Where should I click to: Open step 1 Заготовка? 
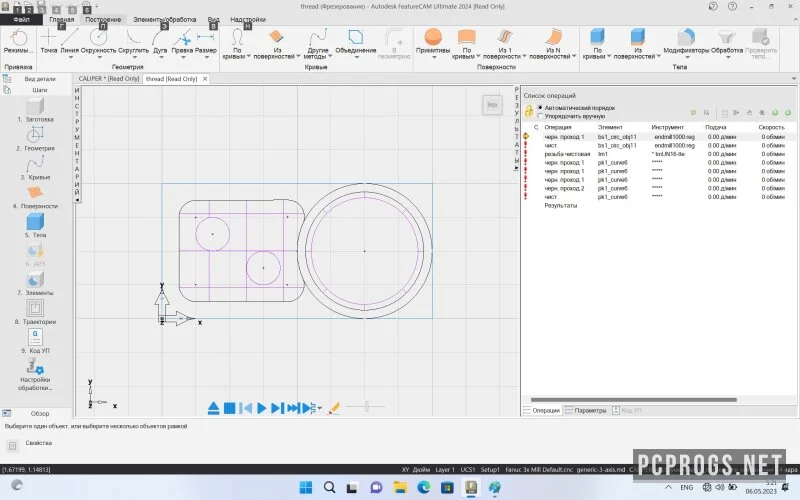click(35, 110)
